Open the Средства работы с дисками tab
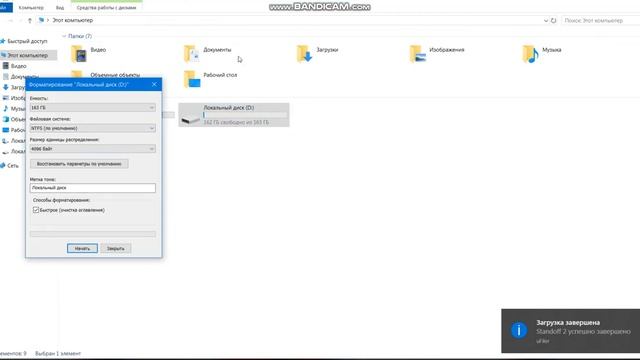This screenshot has height=360, width=640. [106, 8]
